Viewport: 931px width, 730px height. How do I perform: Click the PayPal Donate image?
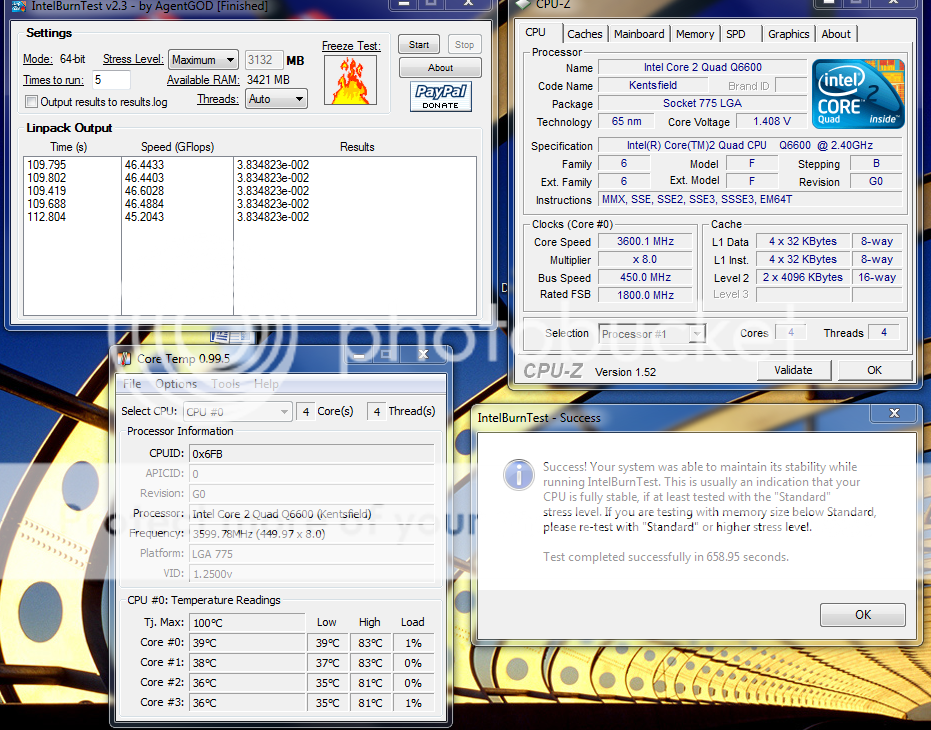tap(440, 97)
